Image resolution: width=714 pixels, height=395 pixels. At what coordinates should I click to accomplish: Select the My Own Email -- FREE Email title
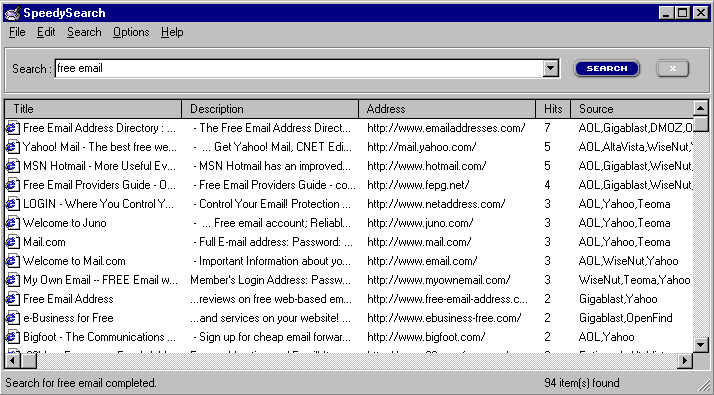[x=100, y=280]
